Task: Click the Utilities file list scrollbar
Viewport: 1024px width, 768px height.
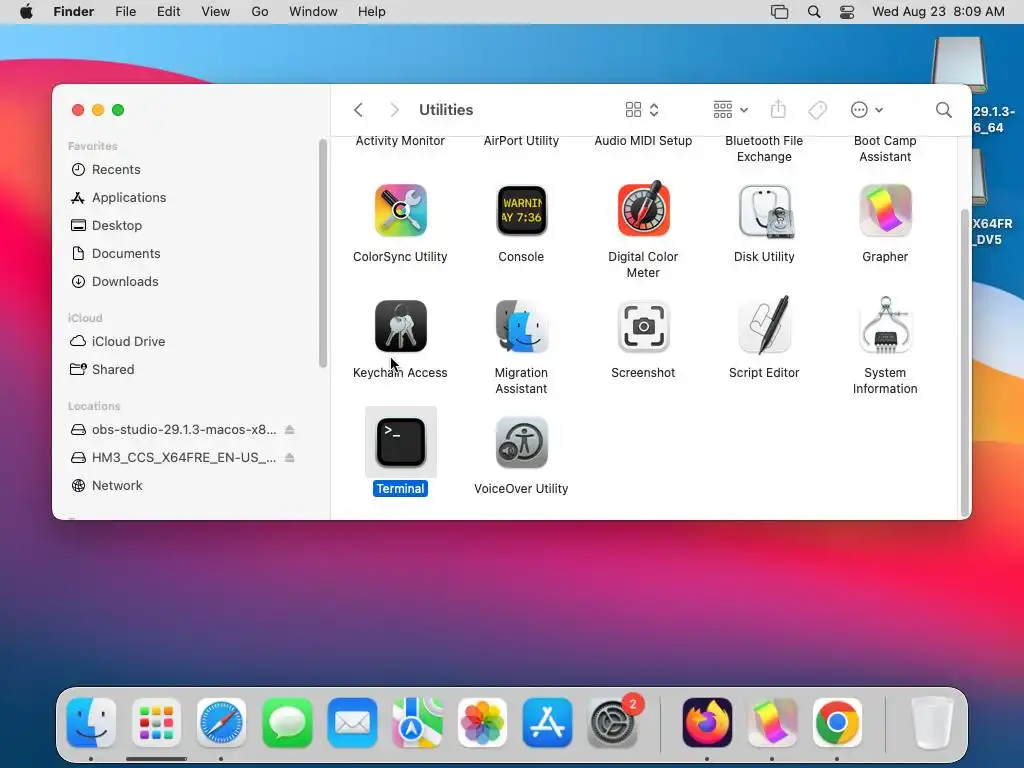Action: pyautogui.click(x=965, y=362)
